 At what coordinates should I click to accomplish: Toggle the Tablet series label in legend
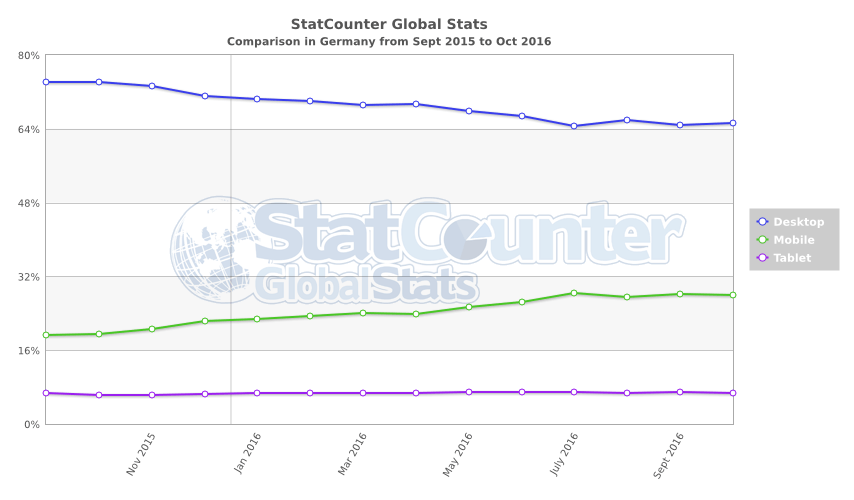792,258
